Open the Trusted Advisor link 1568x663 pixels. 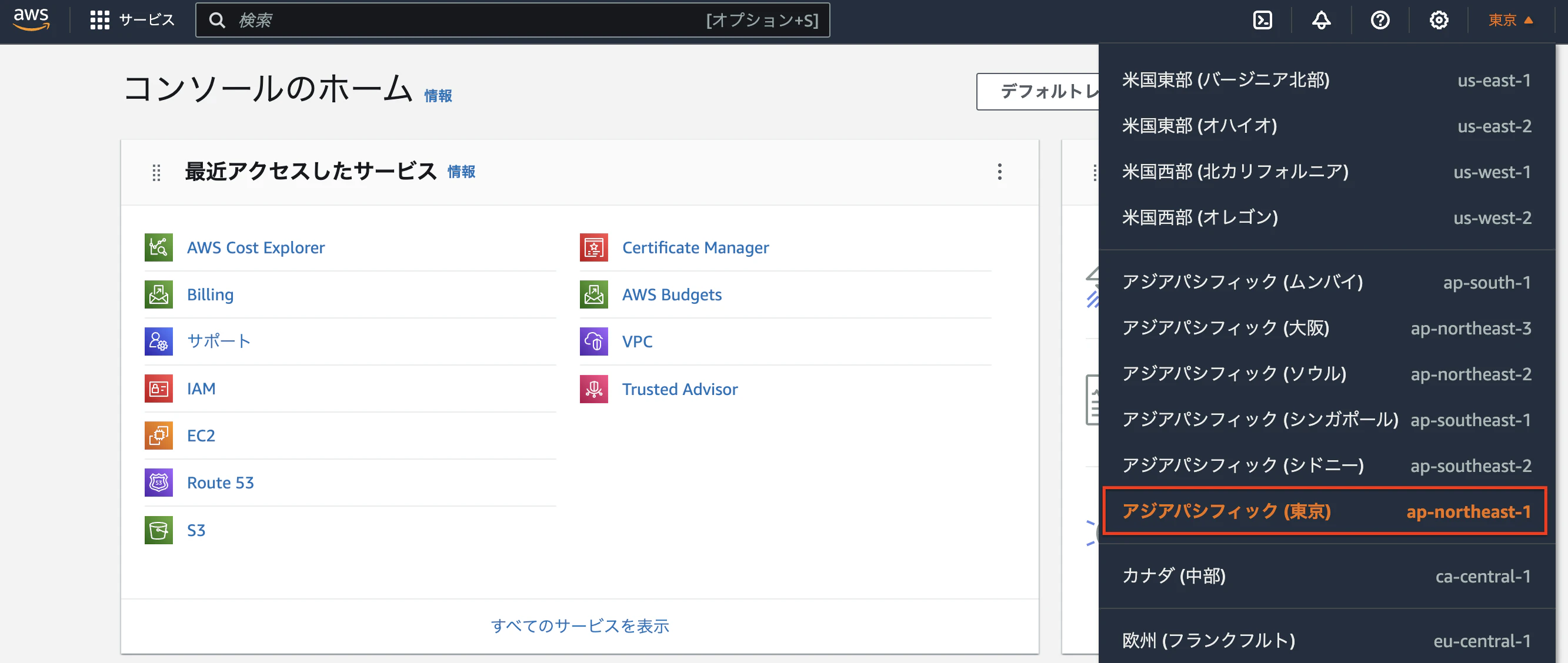[679, 389]
